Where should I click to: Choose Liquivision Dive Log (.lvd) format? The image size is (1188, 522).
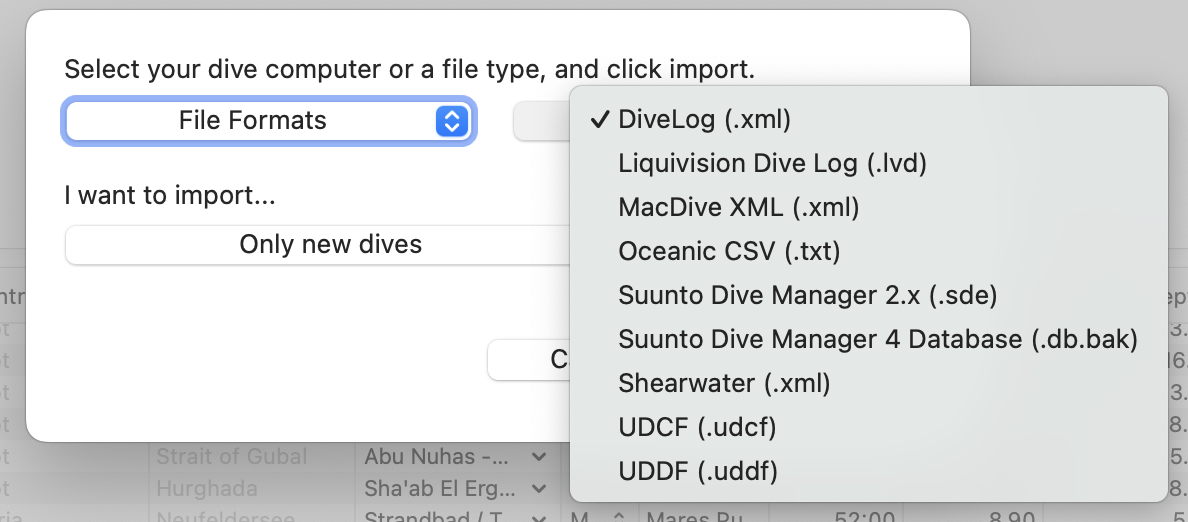coord(772,164)
